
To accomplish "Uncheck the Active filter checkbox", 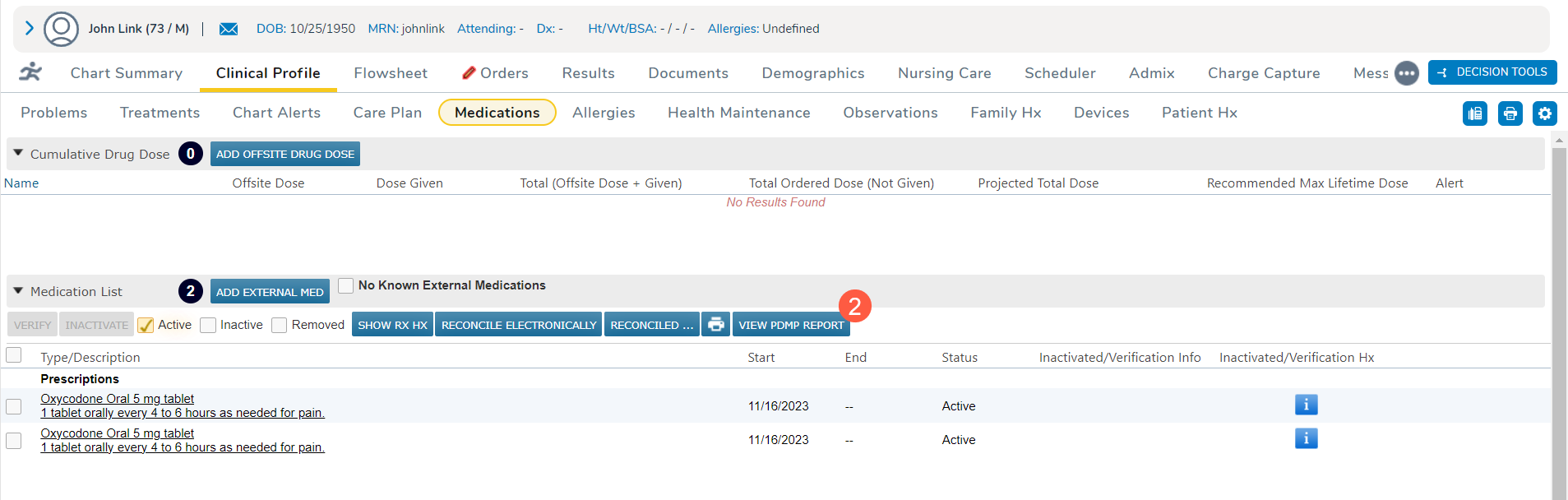I will (x=146, y=326).
